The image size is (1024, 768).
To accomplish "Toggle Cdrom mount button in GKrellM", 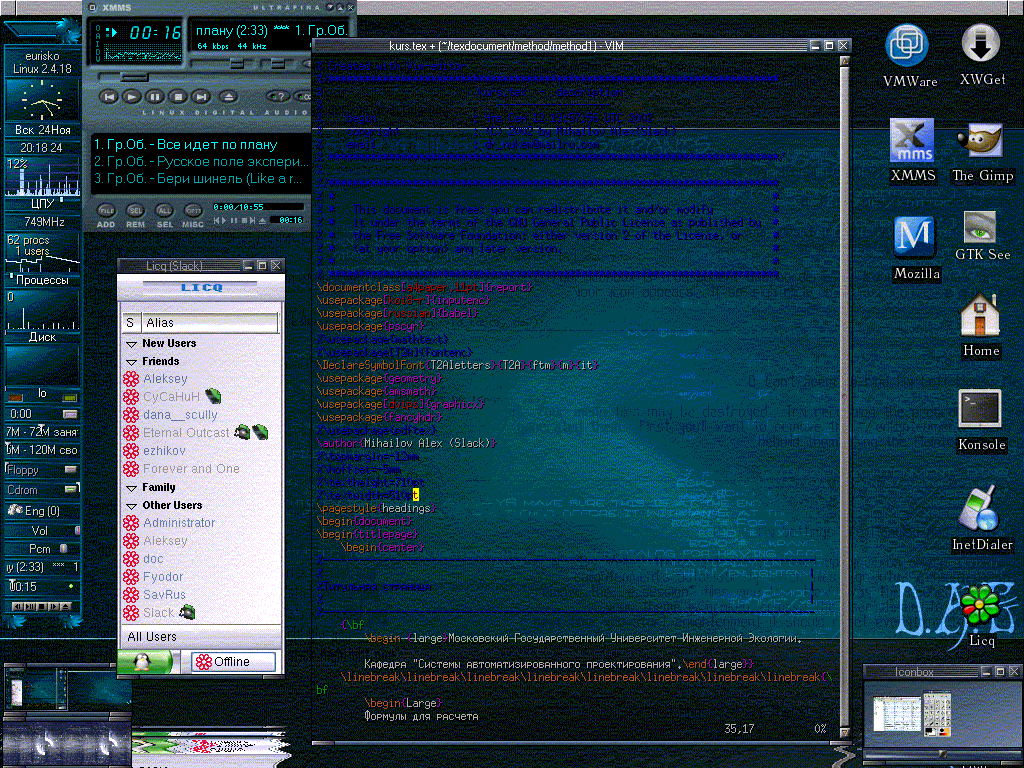I will click(71, 489).
